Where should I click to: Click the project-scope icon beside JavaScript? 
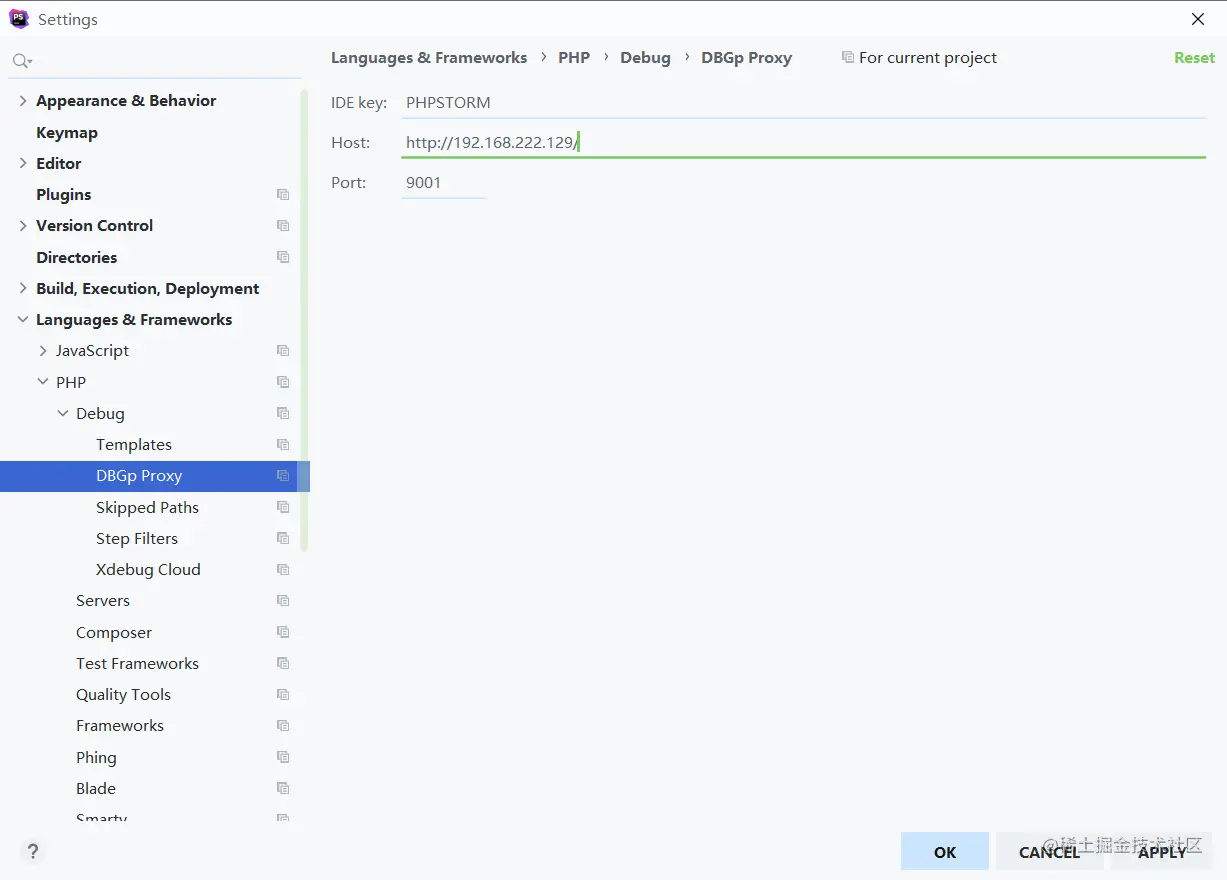pyautogui.click(x=283, y=351)
